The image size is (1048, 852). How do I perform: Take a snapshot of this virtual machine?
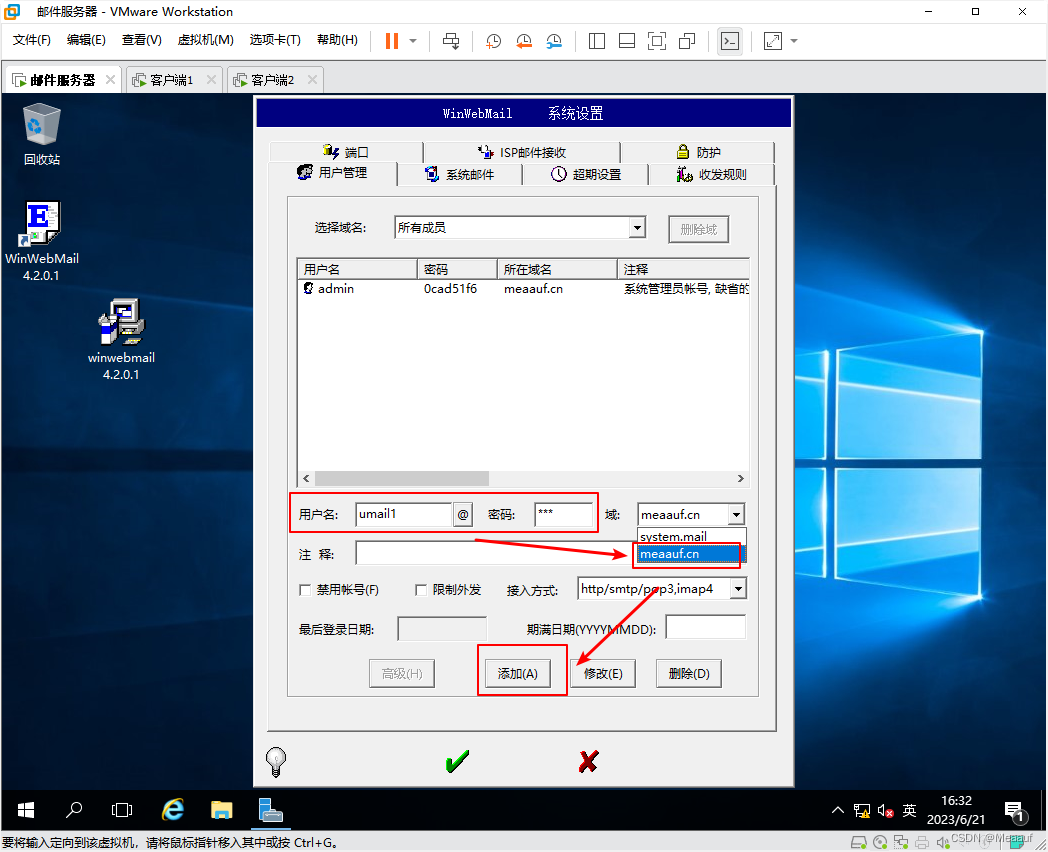coord(493,41)
